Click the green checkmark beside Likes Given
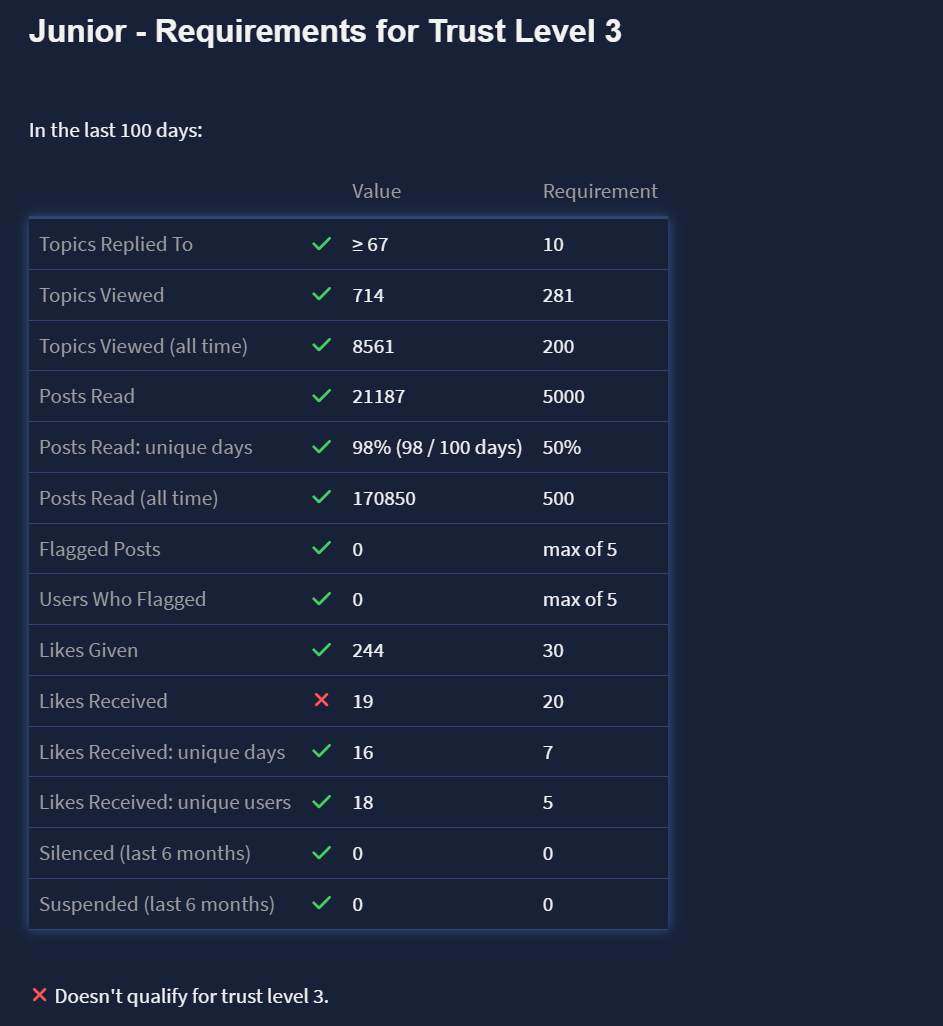This screenshot has height=1026, width=943. [321, 650]
